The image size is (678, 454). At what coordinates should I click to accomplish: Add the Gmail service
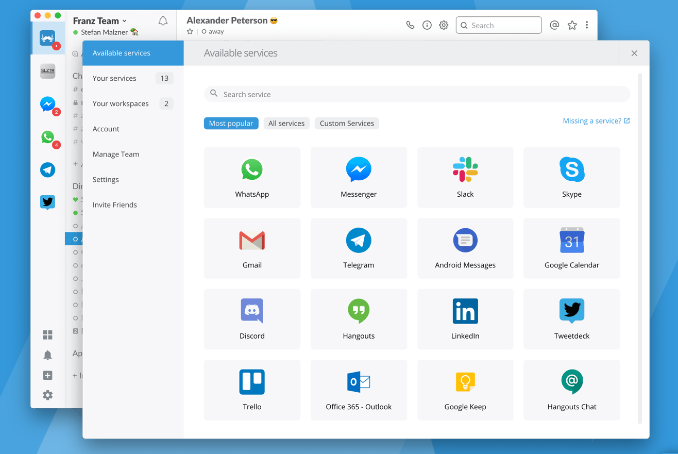[252, 248]
